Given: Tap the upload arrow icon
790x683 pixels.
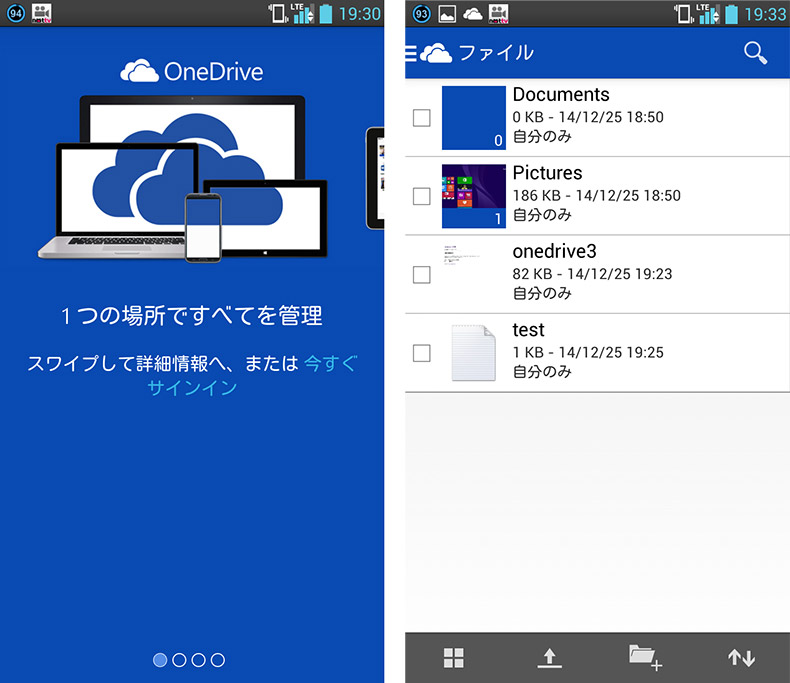Looking at the screenshot, I should coord(549,658).
